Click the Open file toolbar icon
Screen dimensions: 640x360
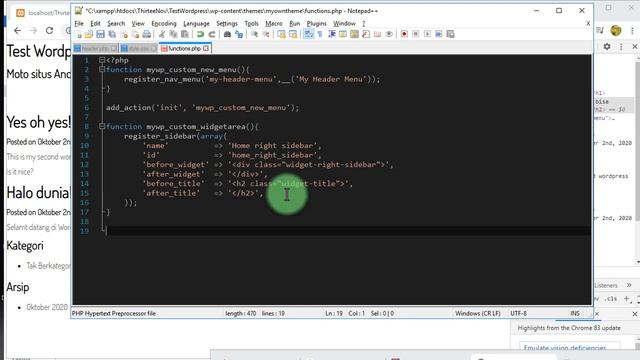pos(89,34)
